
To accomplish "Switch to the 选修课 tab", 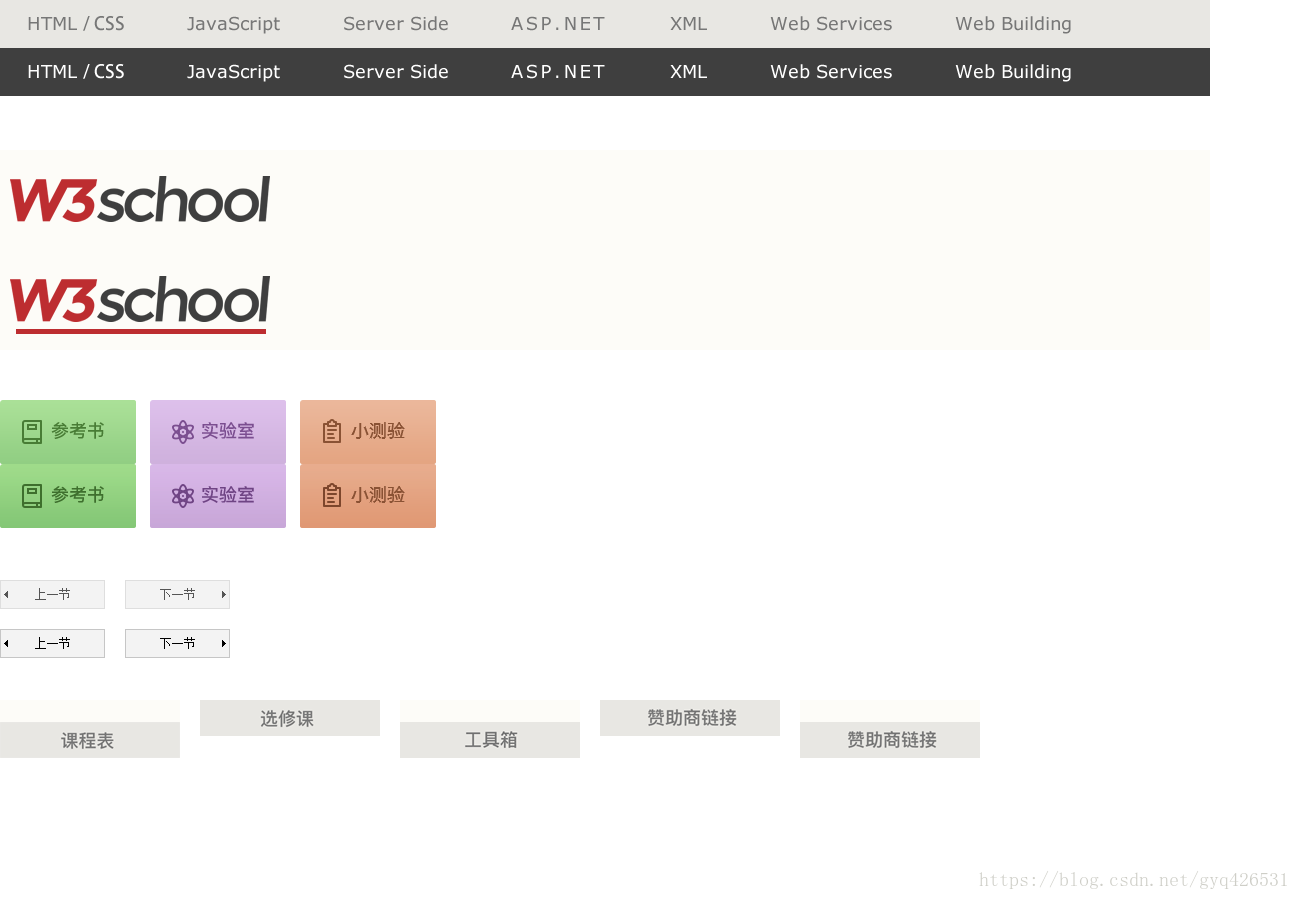I will [290, 718].
